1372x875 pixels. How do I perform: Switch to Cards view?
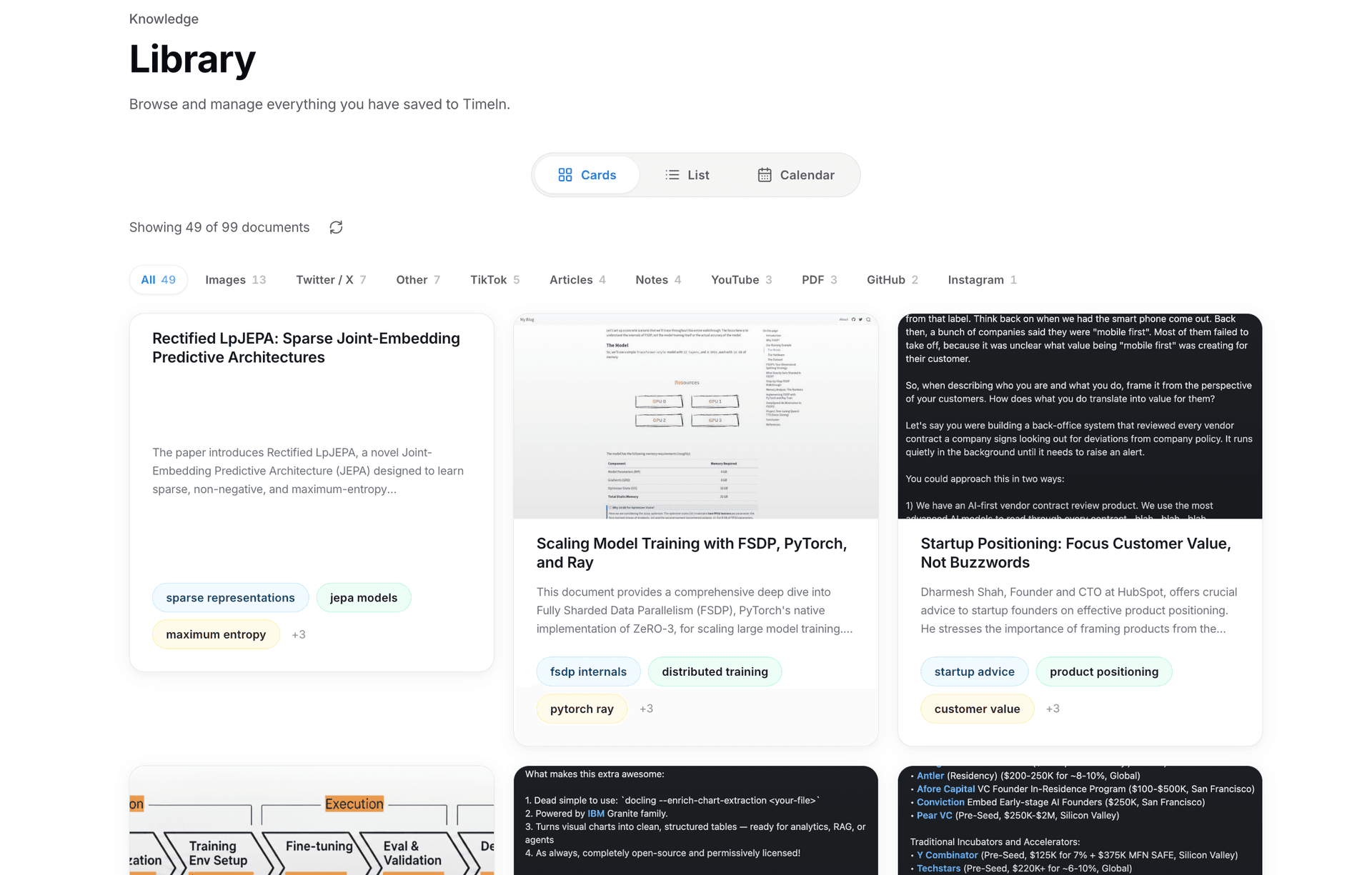click(587, 175)
